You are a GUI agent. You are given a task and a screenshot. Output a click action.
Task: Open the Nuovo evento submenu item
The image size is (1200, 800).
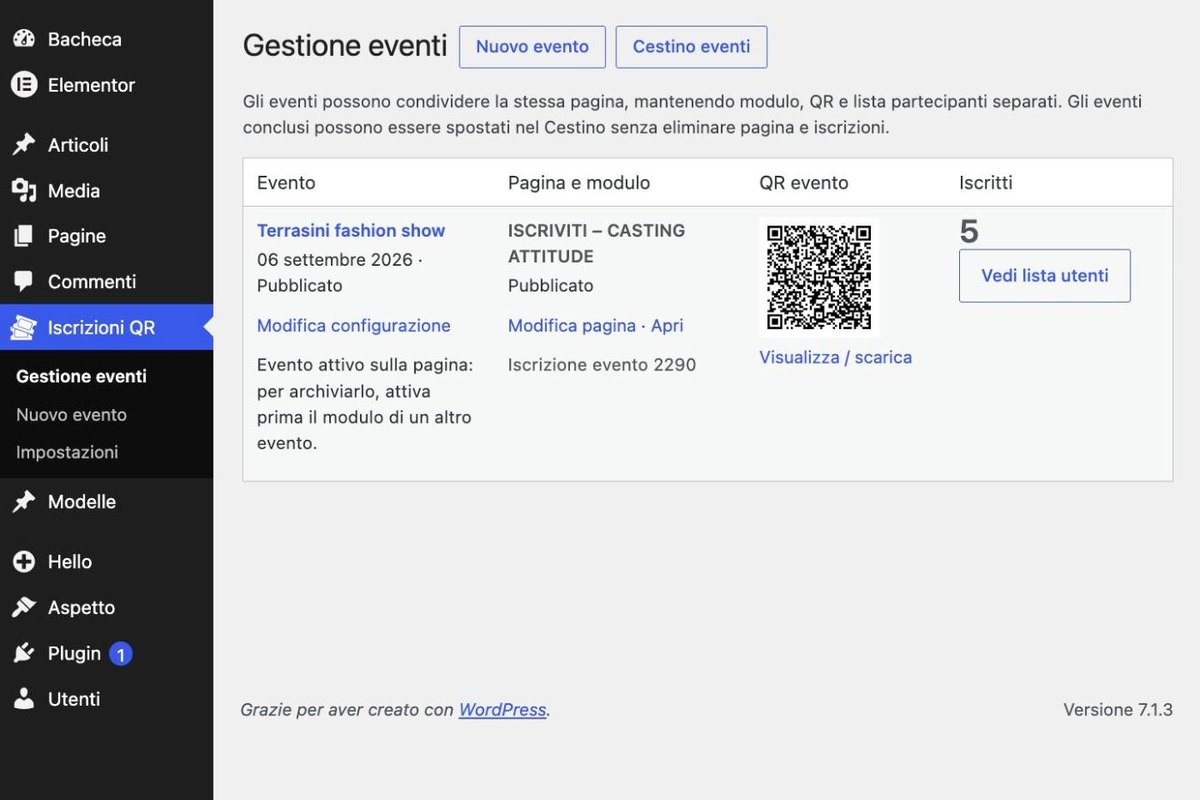(71, 414)
